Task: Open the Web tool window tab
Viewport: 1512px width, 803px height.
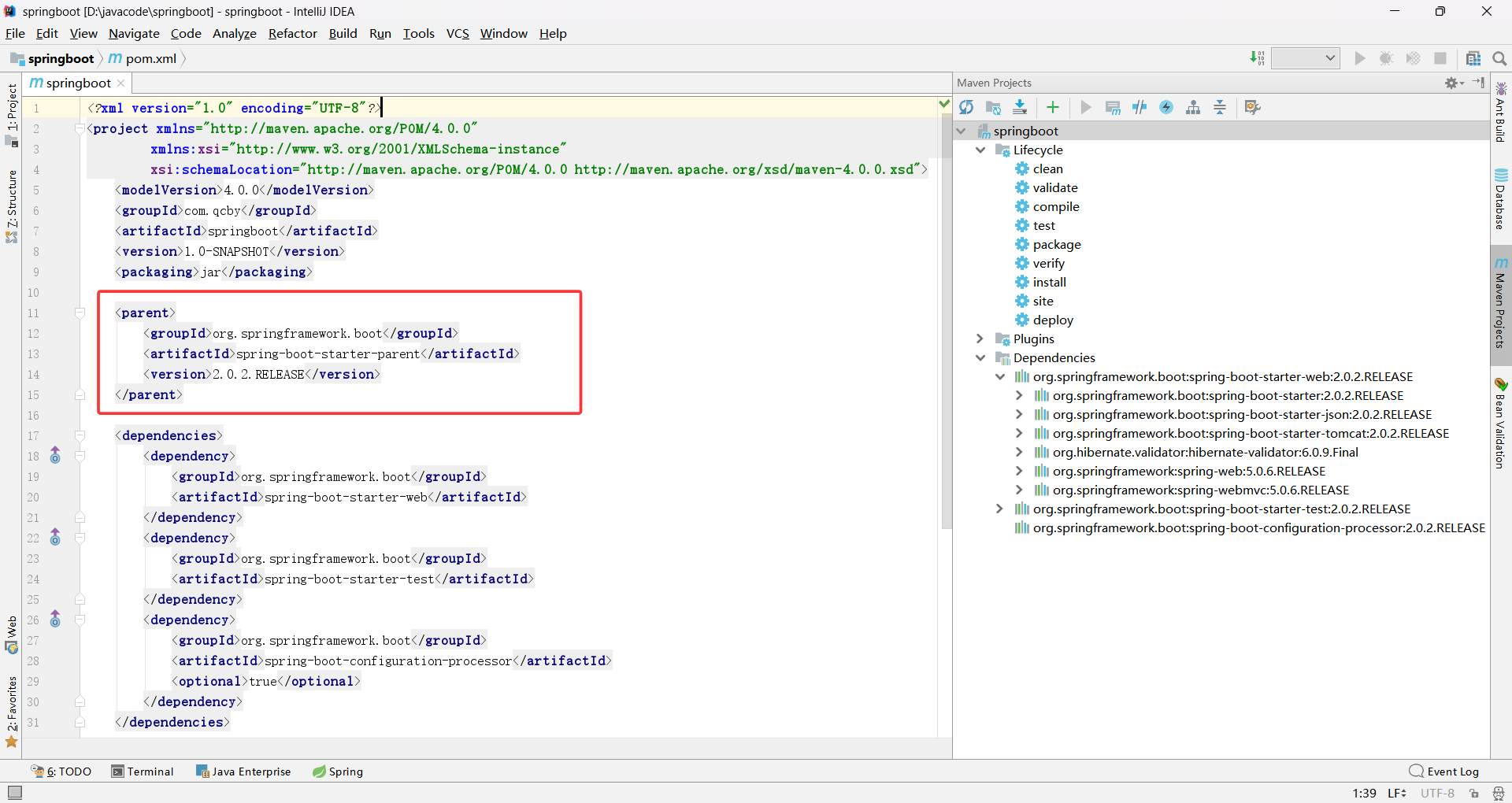Action: click(12, 635)
